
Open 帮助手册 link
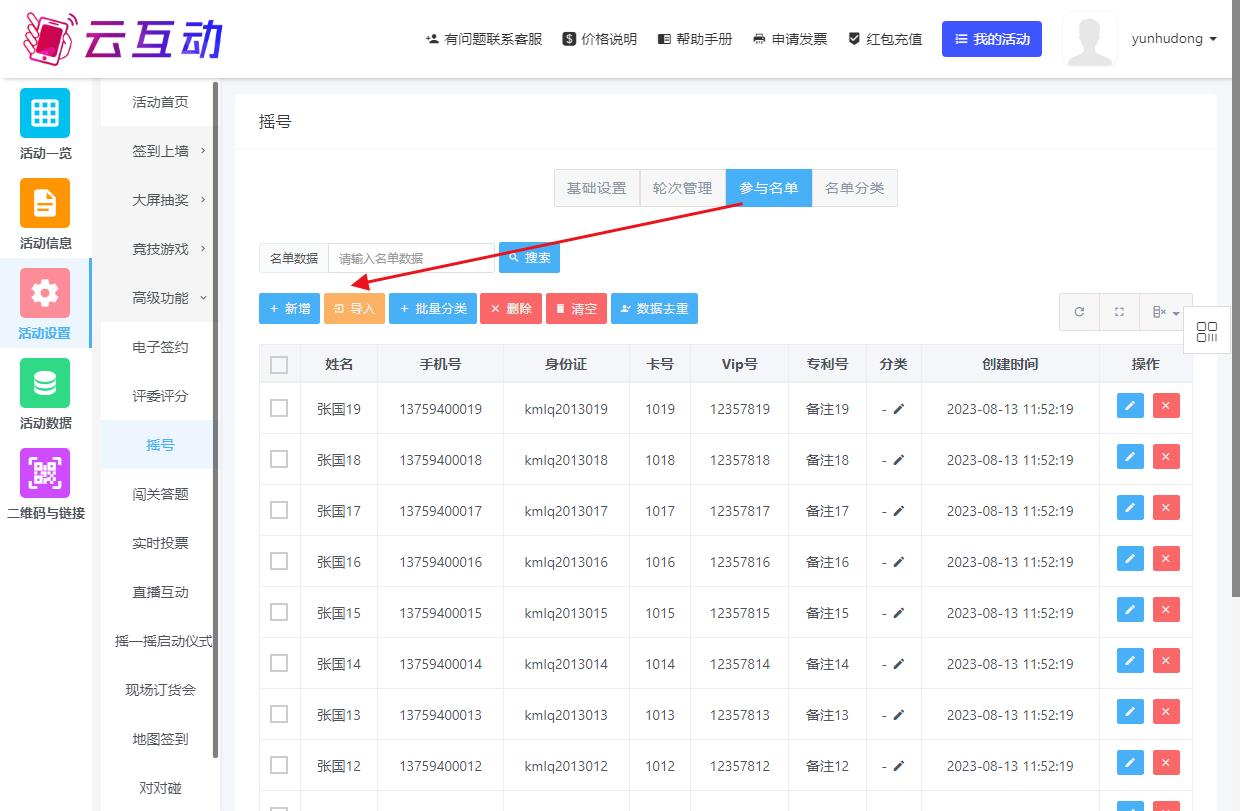point(695,39)
